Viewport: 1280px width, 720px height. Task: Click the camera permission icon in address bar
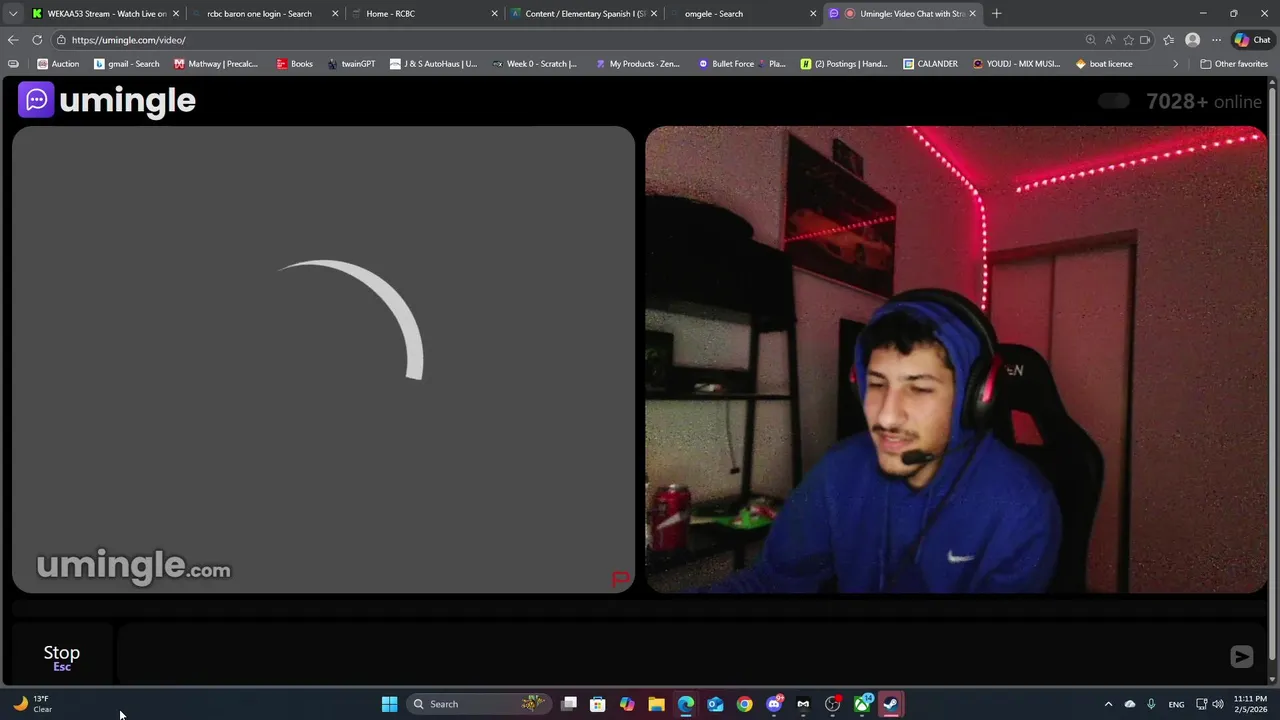[1145, 40]
